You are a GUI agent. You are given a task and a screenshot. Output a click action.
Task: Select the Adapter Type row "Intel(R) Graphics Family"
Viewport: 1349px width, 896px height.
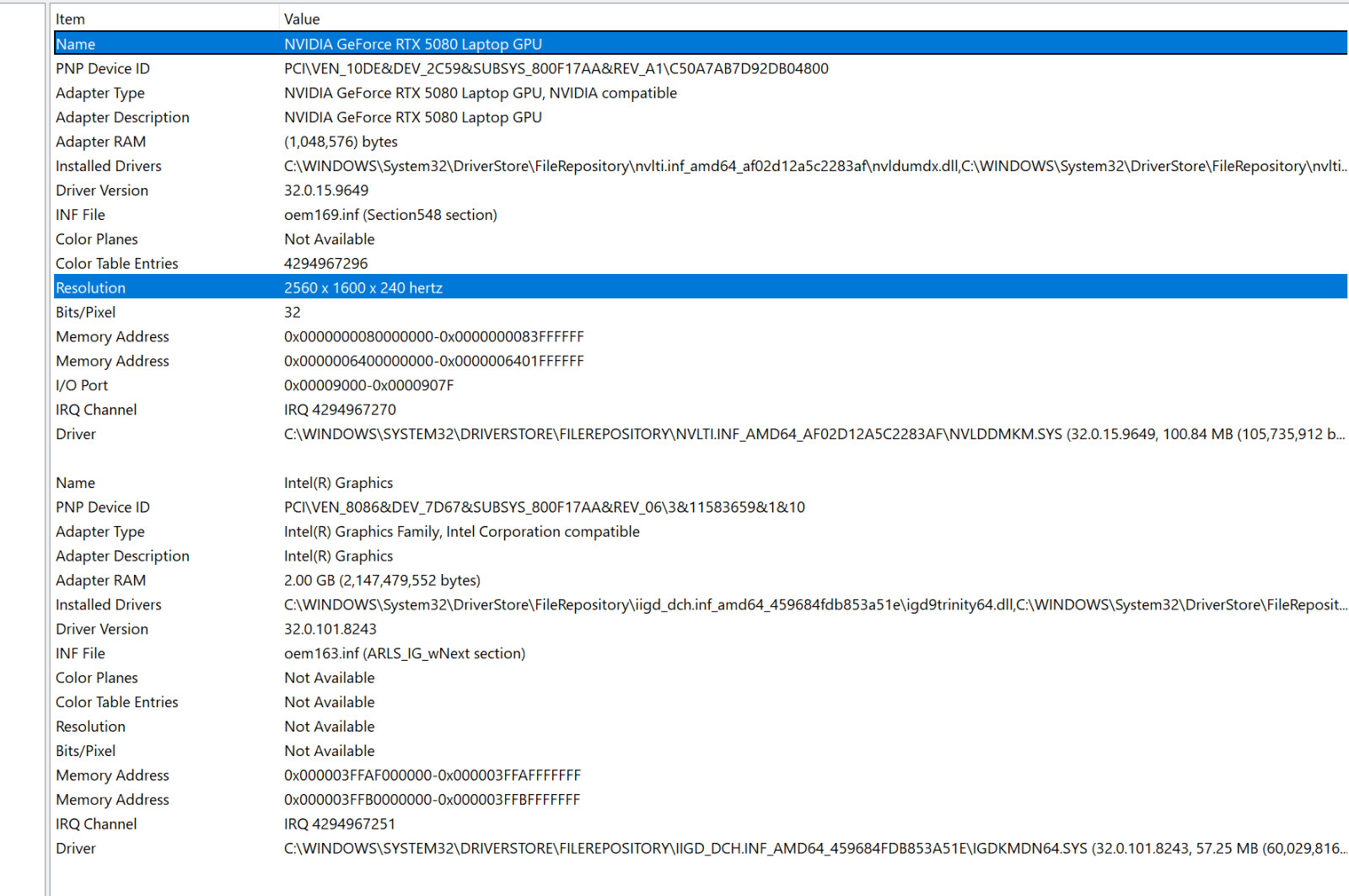click(x=701, y=532)
